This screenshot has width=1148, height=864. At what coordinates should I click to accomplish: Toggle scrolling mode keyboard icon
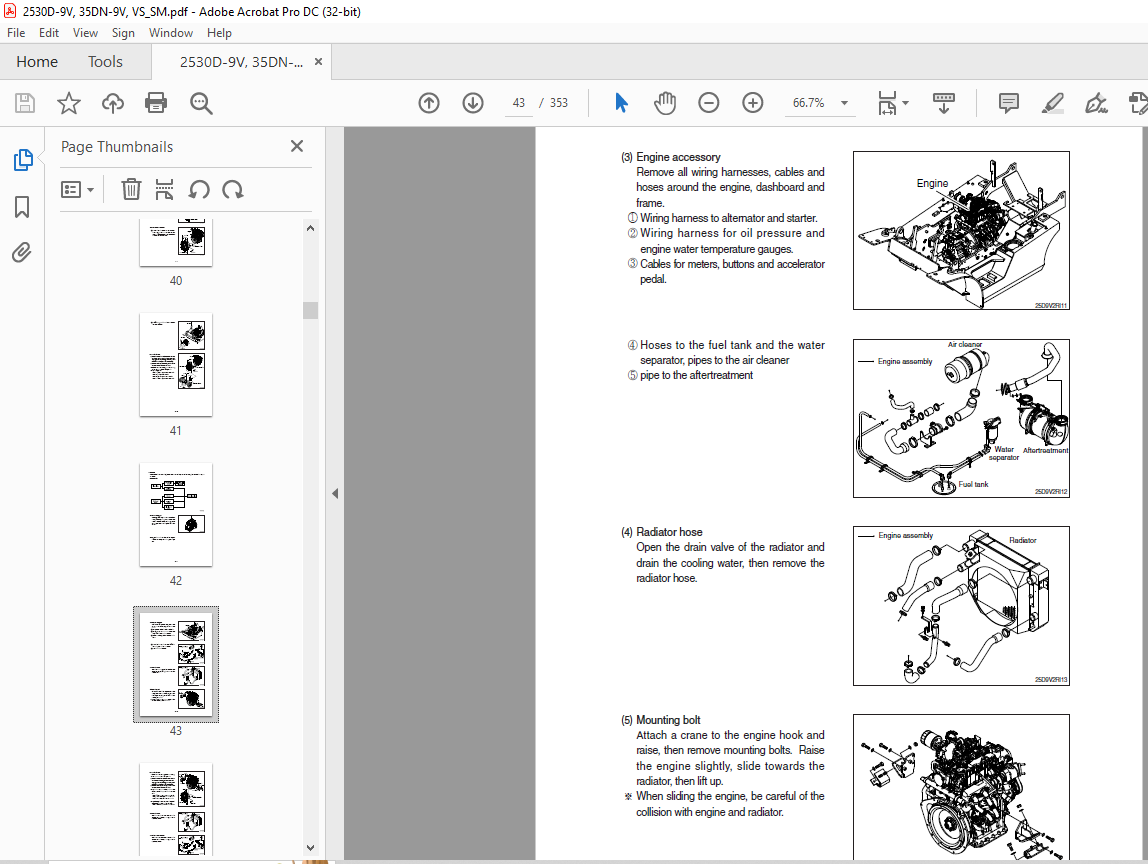point(944,103)
